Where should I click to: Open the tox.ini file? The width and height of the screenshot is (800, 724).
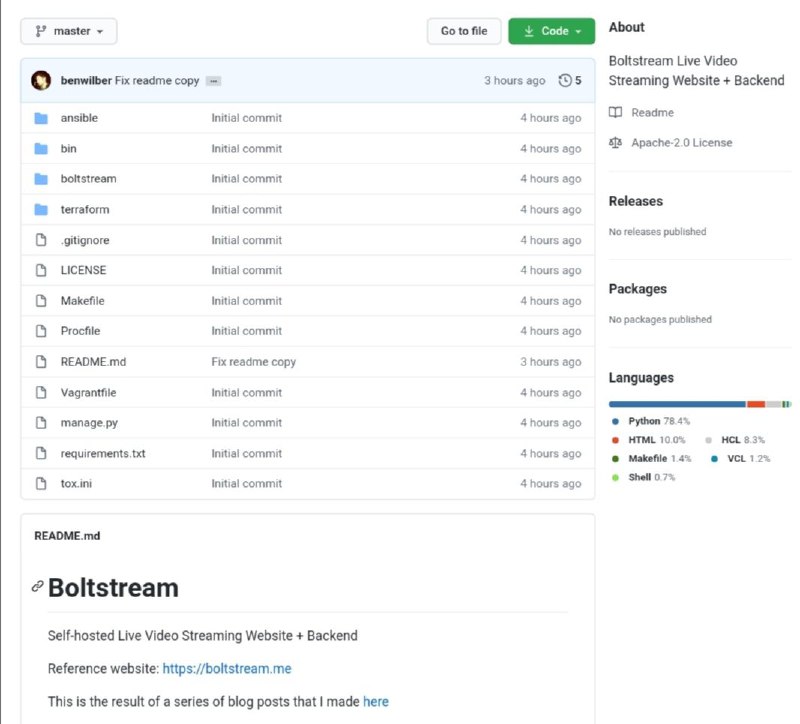click(x=76, y=484)
